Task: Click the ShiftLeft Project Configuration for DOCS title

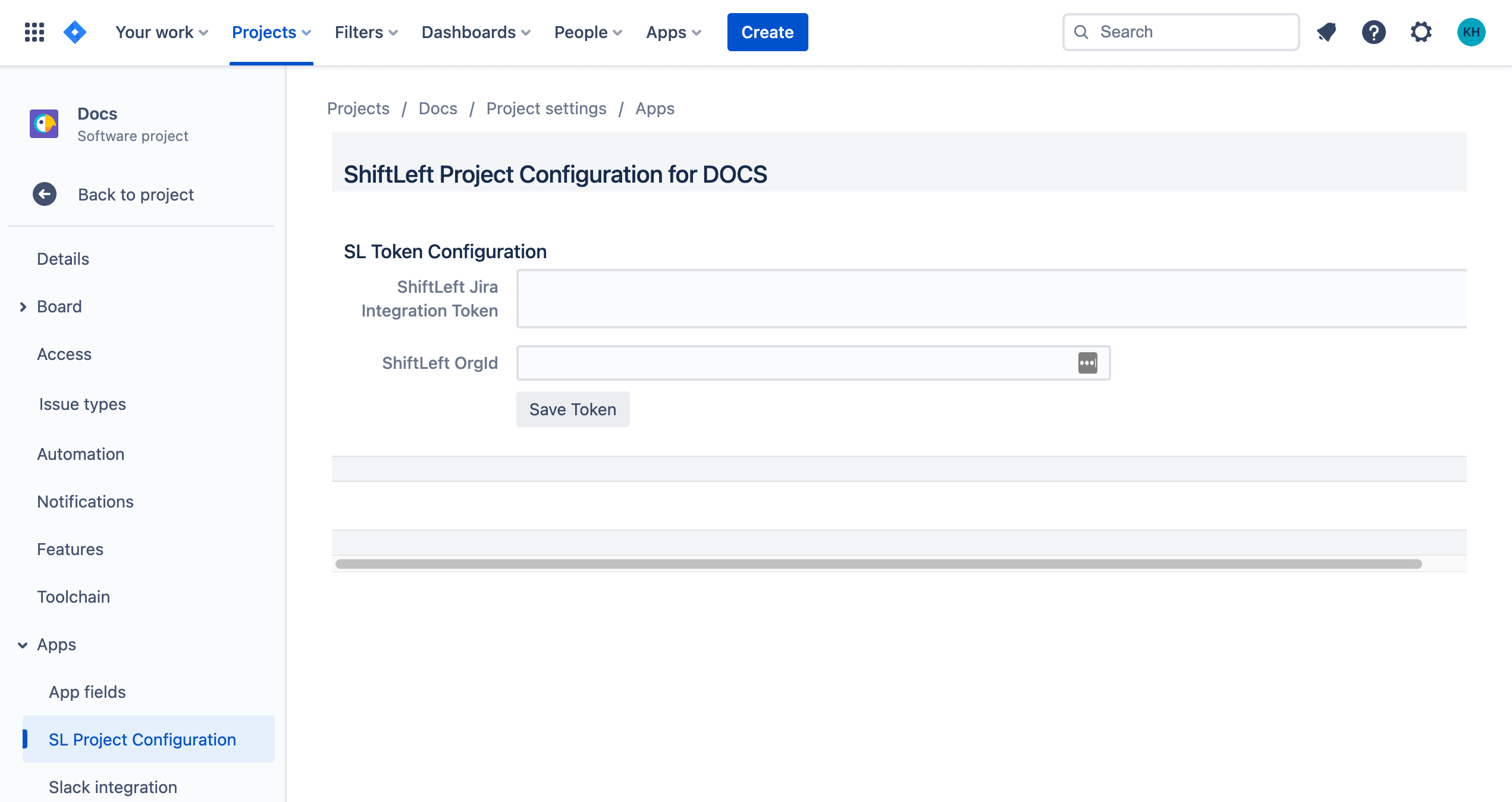Action: (x=556, y=174)
